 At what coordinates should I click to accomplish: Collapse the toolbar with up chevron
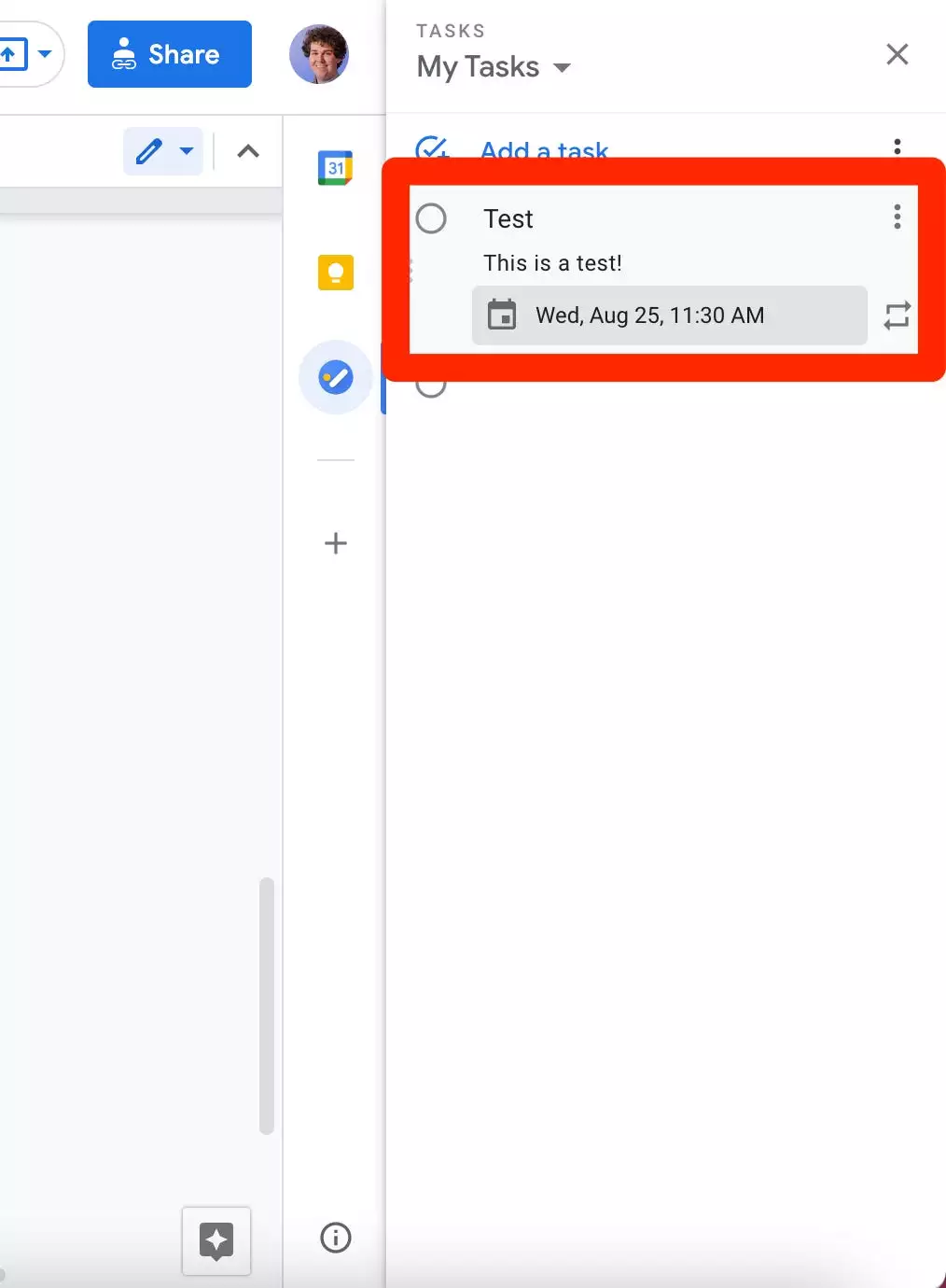coord(248,151)
